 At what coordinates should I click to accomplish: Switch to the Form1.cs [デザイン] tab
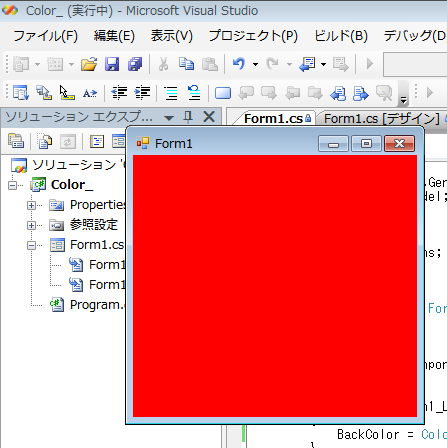tap(381, 118)
